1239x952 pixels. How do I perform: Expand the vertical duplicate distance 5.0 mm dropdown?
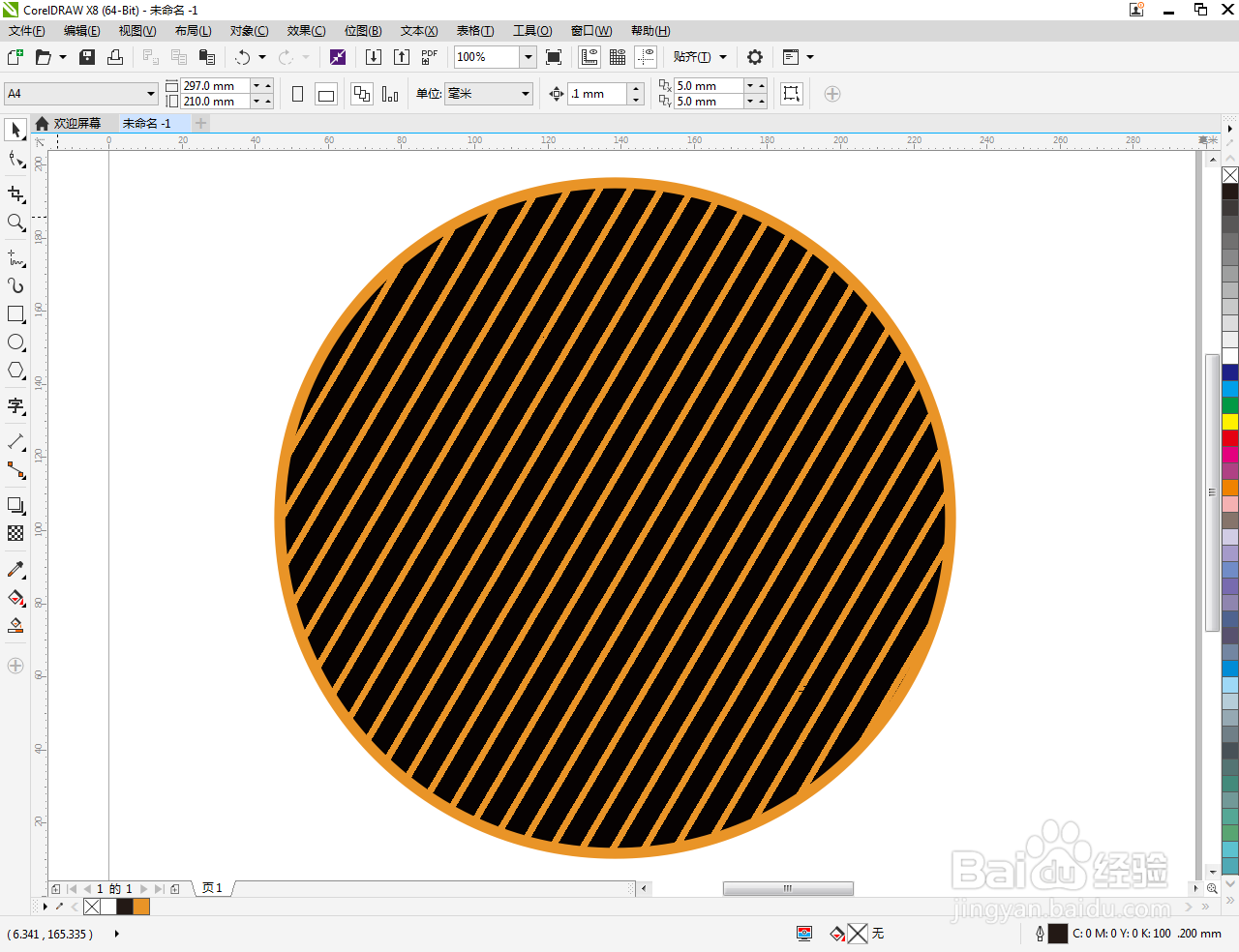click(750, 102)
